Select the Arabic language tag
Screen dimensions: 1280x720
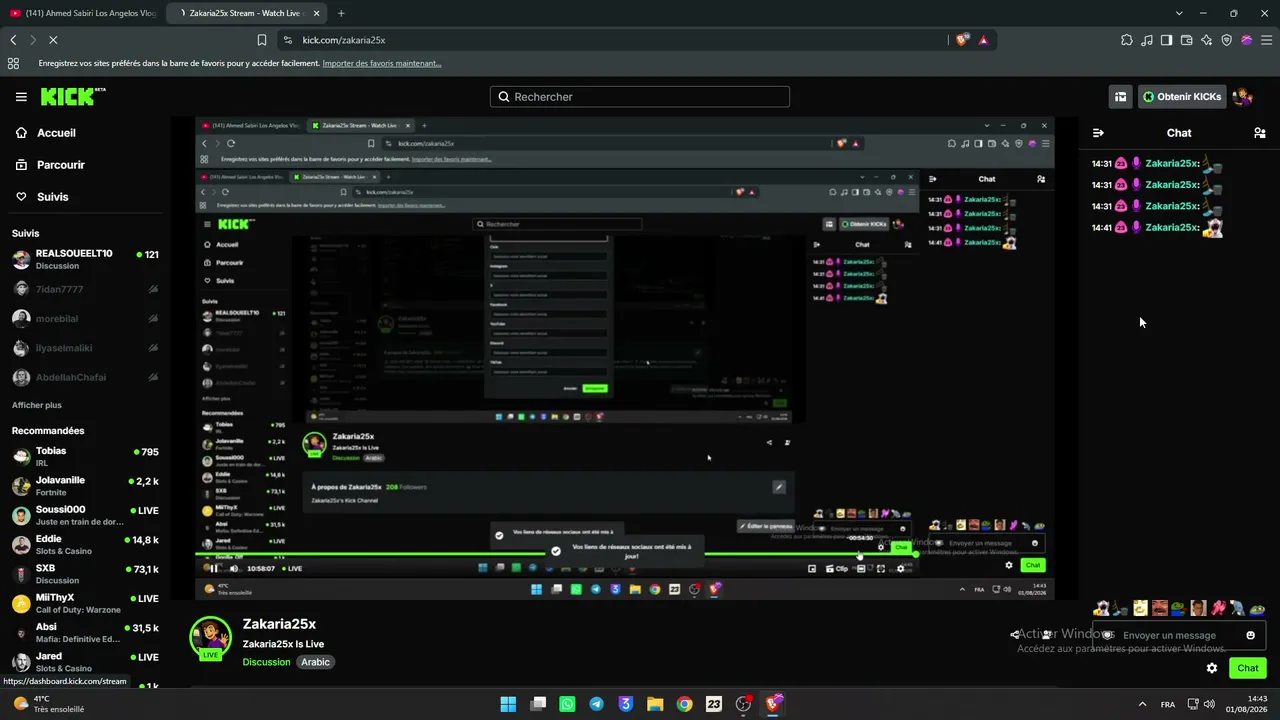point(316,662)
